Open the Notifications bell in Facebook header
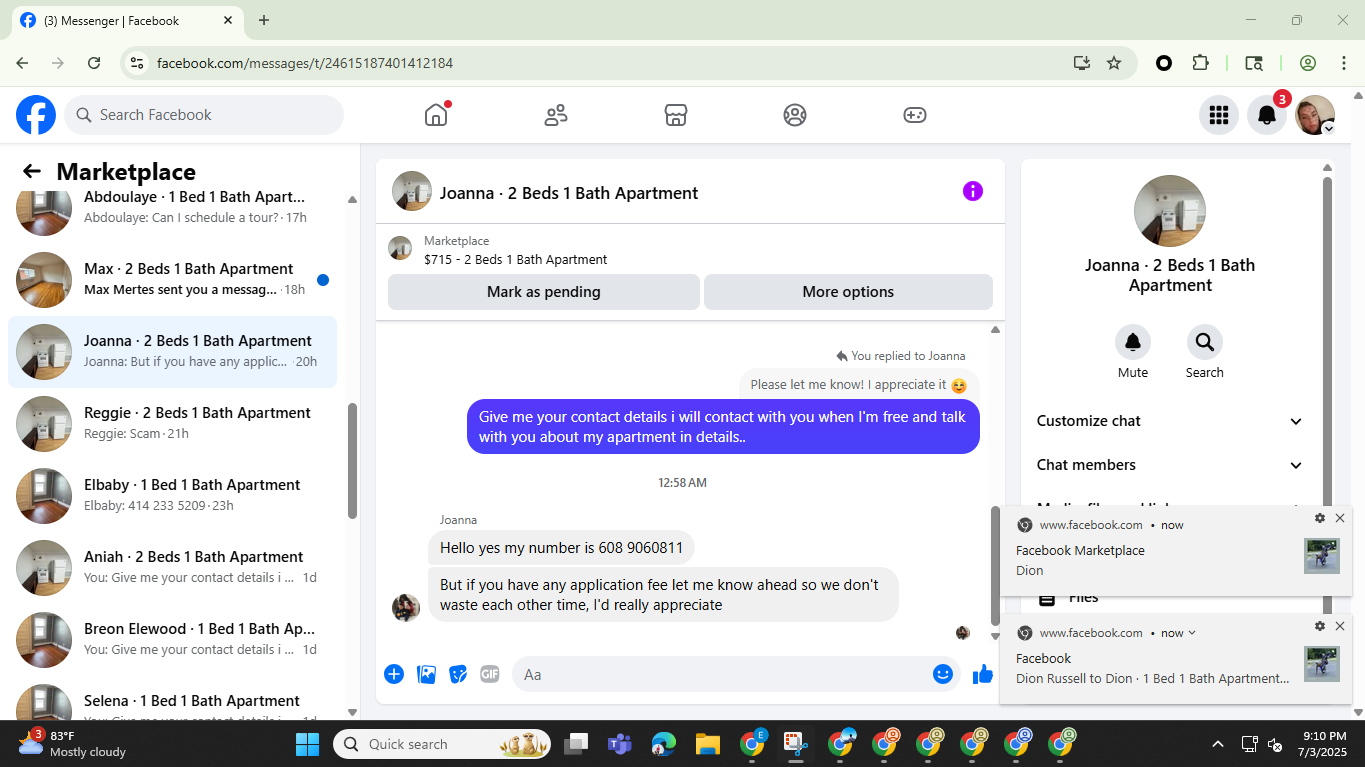Screen dimensions: 1365x767 [1266, 115]
